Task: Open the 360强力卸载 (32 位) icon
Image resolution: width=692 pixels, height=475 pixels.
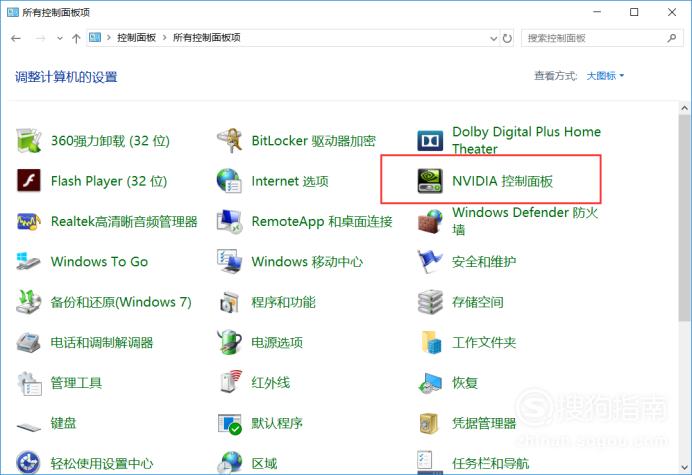Action: [x=29, y=141]
